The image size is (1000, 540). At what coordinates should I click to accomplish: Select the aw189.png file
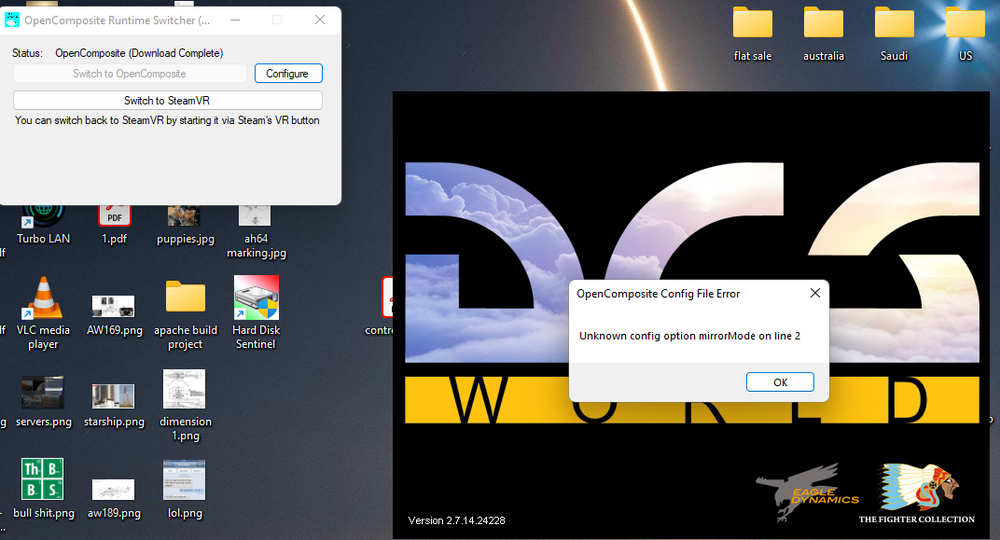[x=114, y=497]
